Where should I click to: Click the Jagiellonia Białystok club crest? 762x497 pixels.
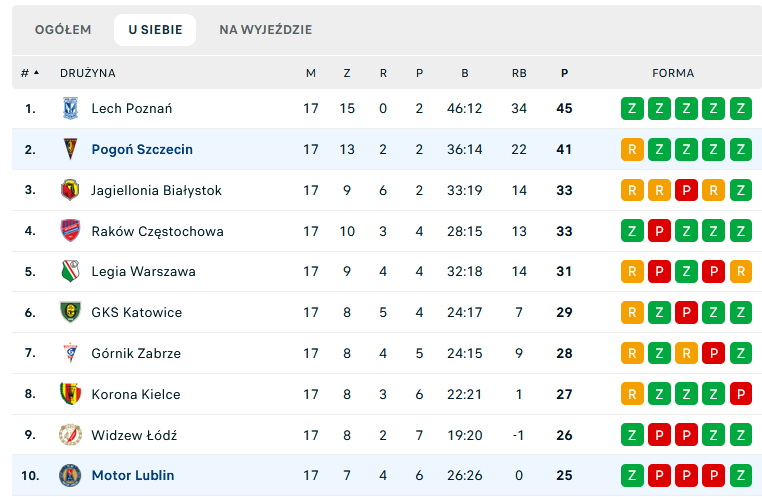[x=70, y=190]
